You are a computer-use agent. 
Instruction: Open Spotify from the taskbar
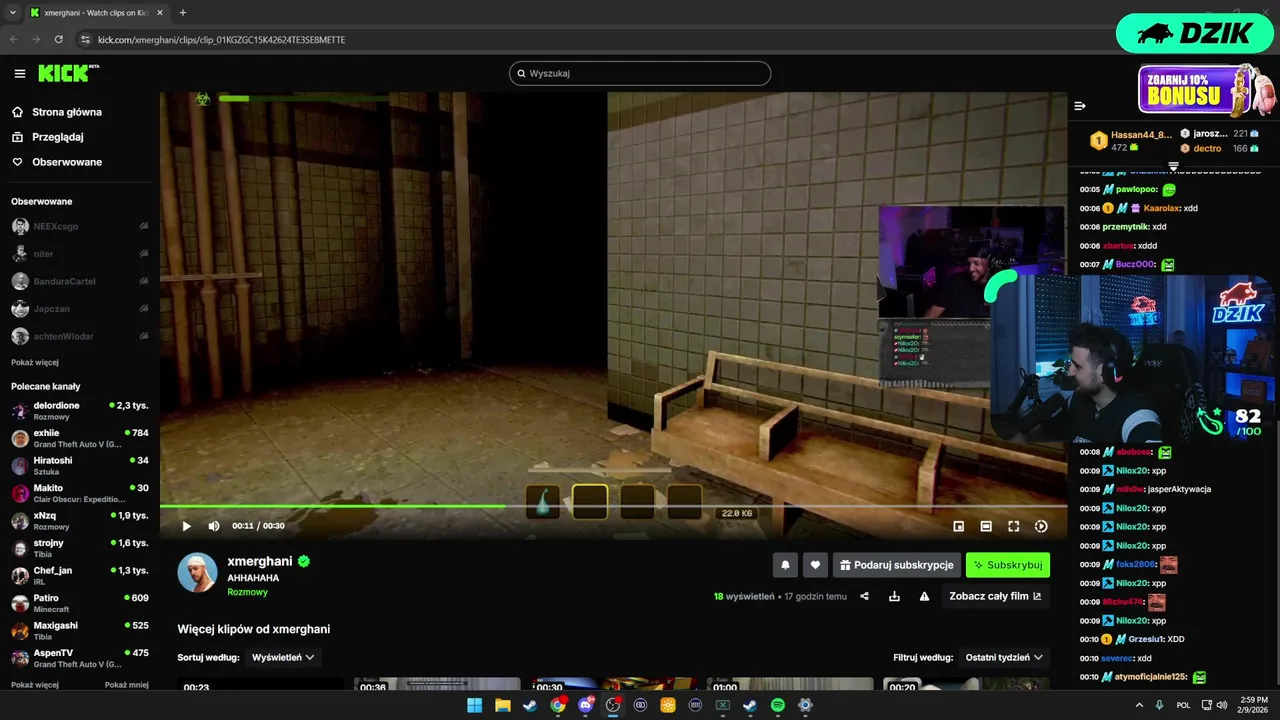click(778, 705)
